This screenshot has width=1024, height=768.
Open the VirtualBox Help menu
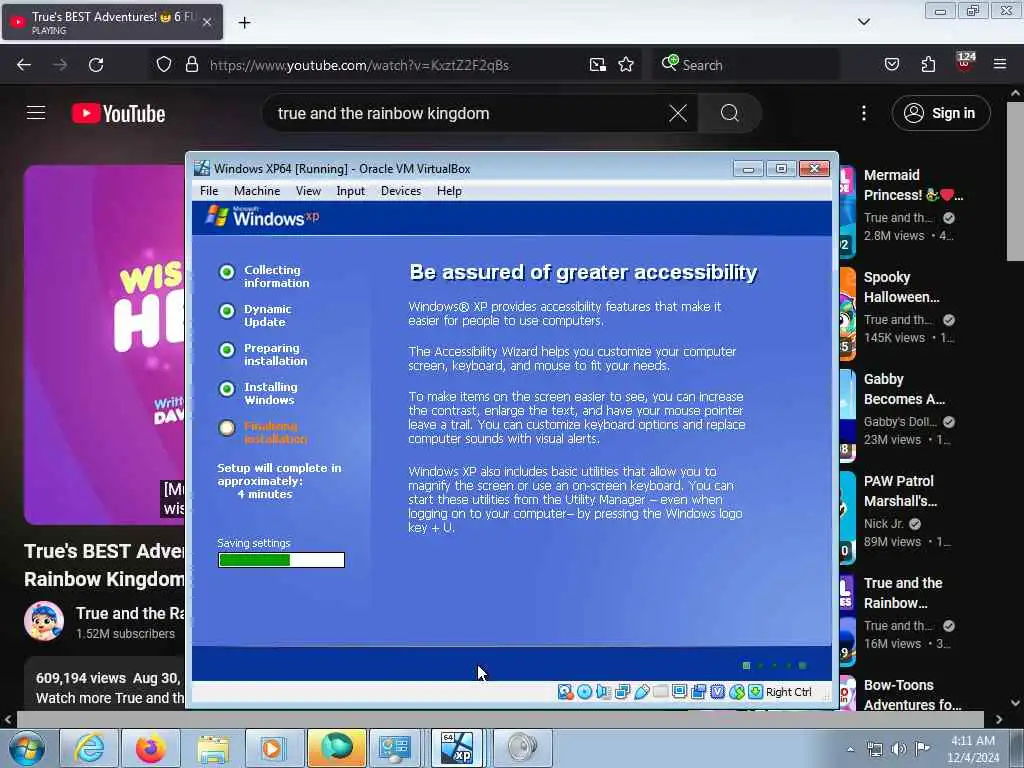click(449, 191)
